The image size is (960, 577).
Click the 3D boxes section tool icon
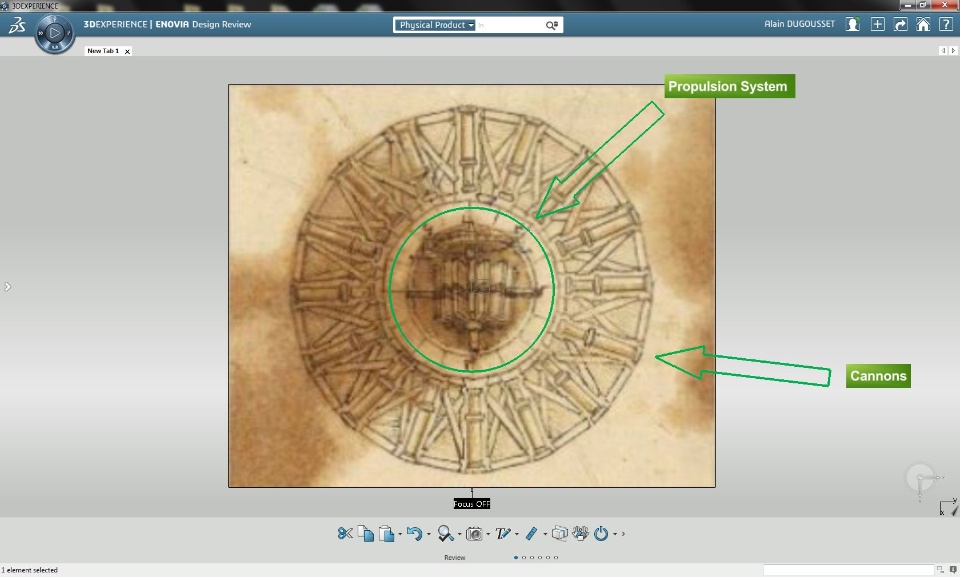[x=560, y=534]
